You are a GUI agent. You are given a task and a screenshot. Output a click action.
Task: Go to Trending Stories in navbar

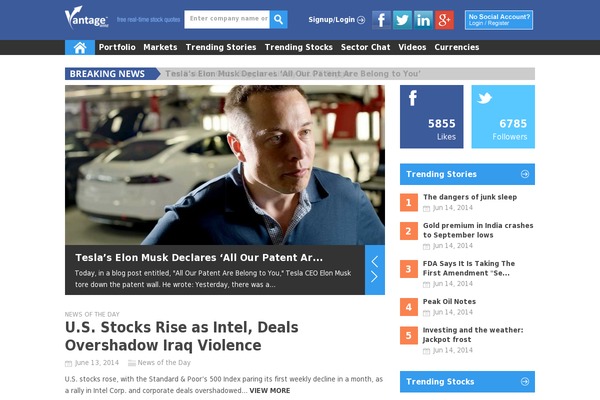pyautogui.click(x=221, y=47)
